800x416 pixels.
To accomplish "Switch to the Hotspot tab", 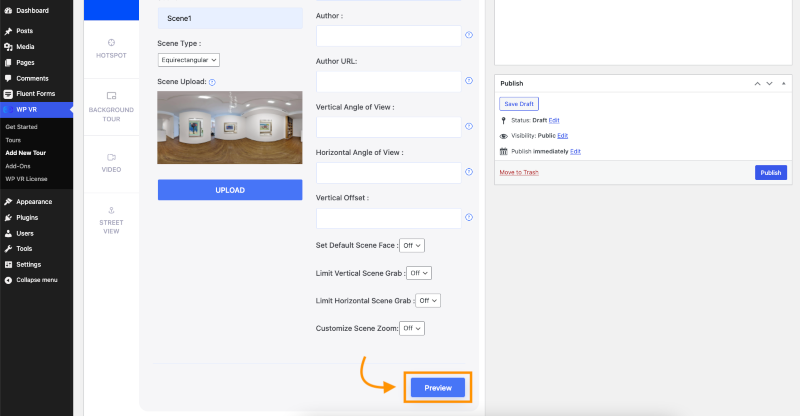I will coord(111,49).
